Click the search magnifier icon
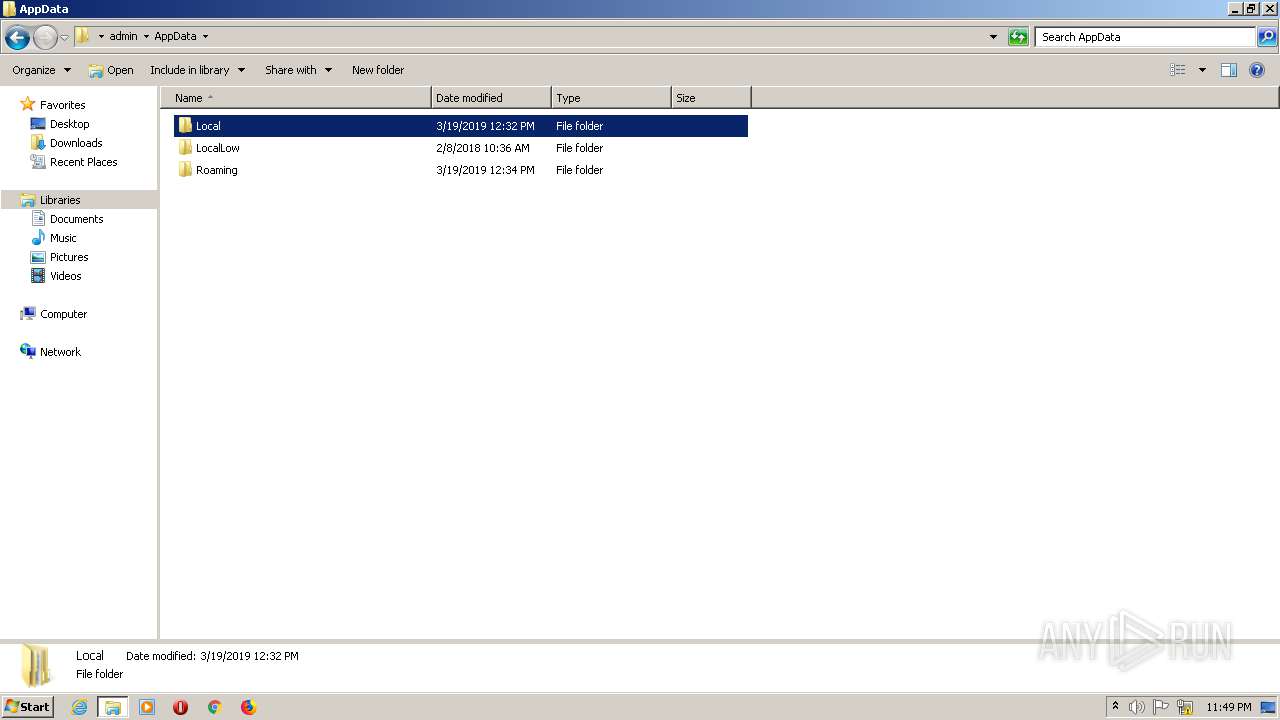 pos(1267,37)
